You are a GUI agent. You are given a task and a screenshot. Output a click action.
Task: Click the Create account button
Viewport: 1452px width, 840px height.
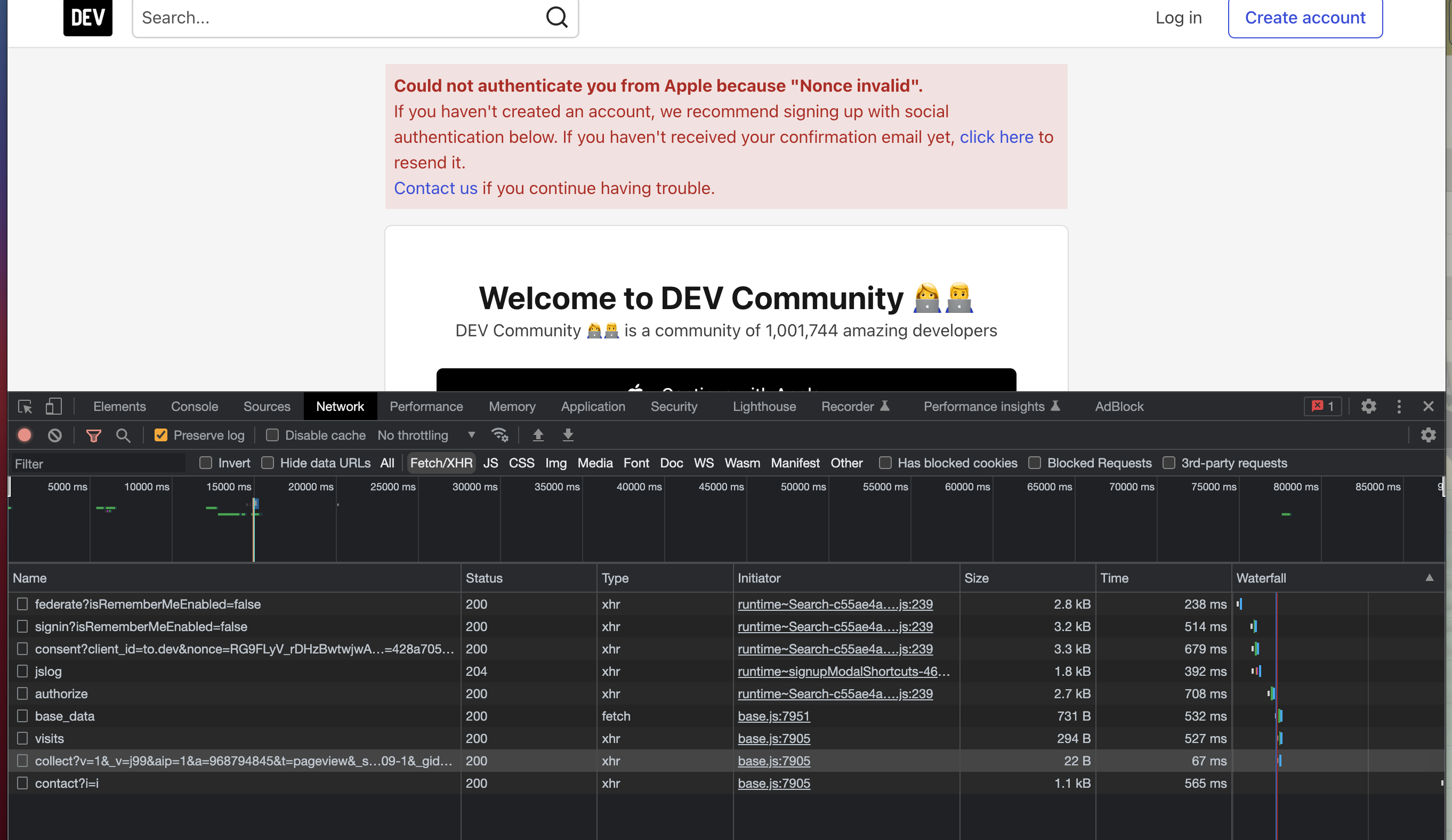1305,17
